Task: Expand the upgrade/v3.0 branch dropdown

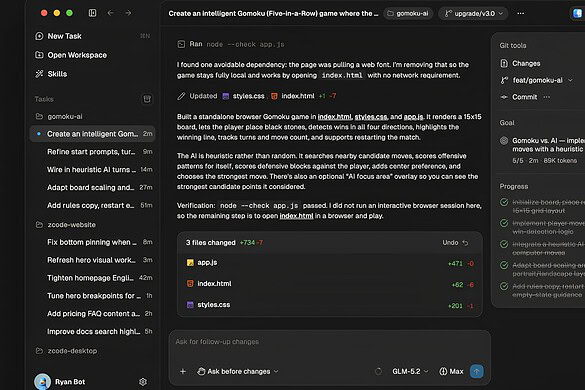Action: 473,13
